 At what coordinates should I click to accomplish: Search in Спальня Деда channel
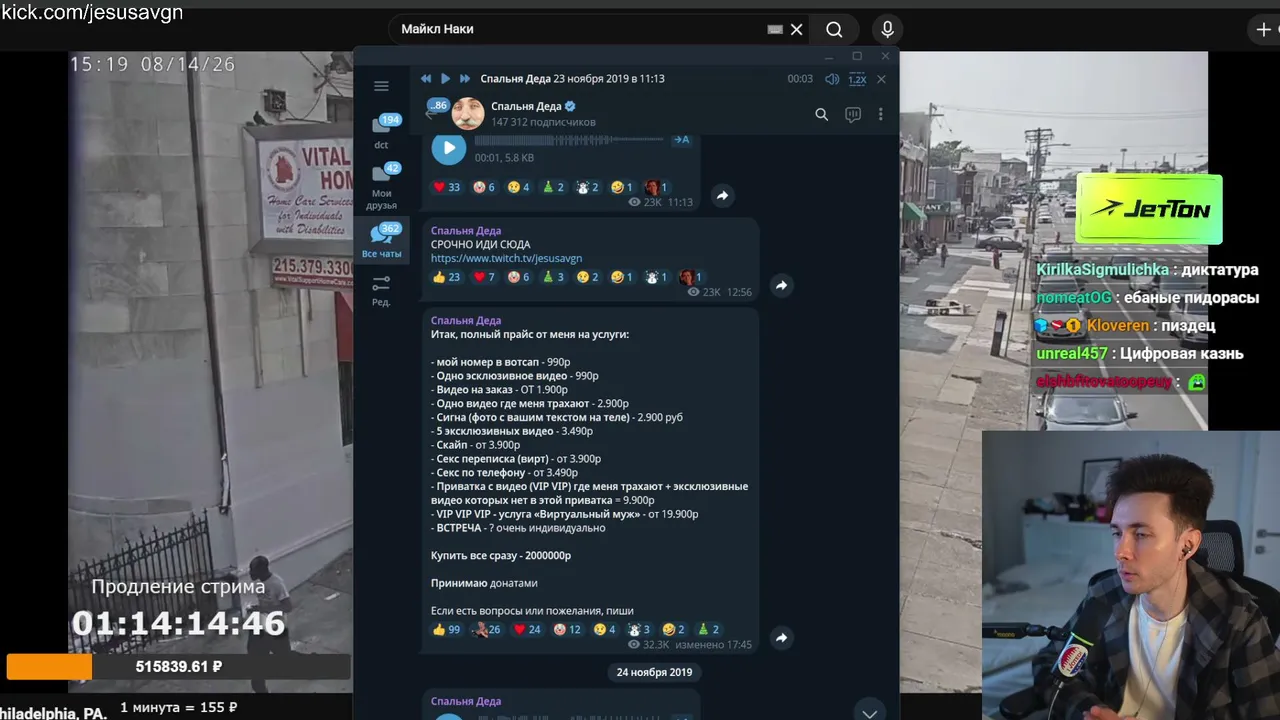821,115
